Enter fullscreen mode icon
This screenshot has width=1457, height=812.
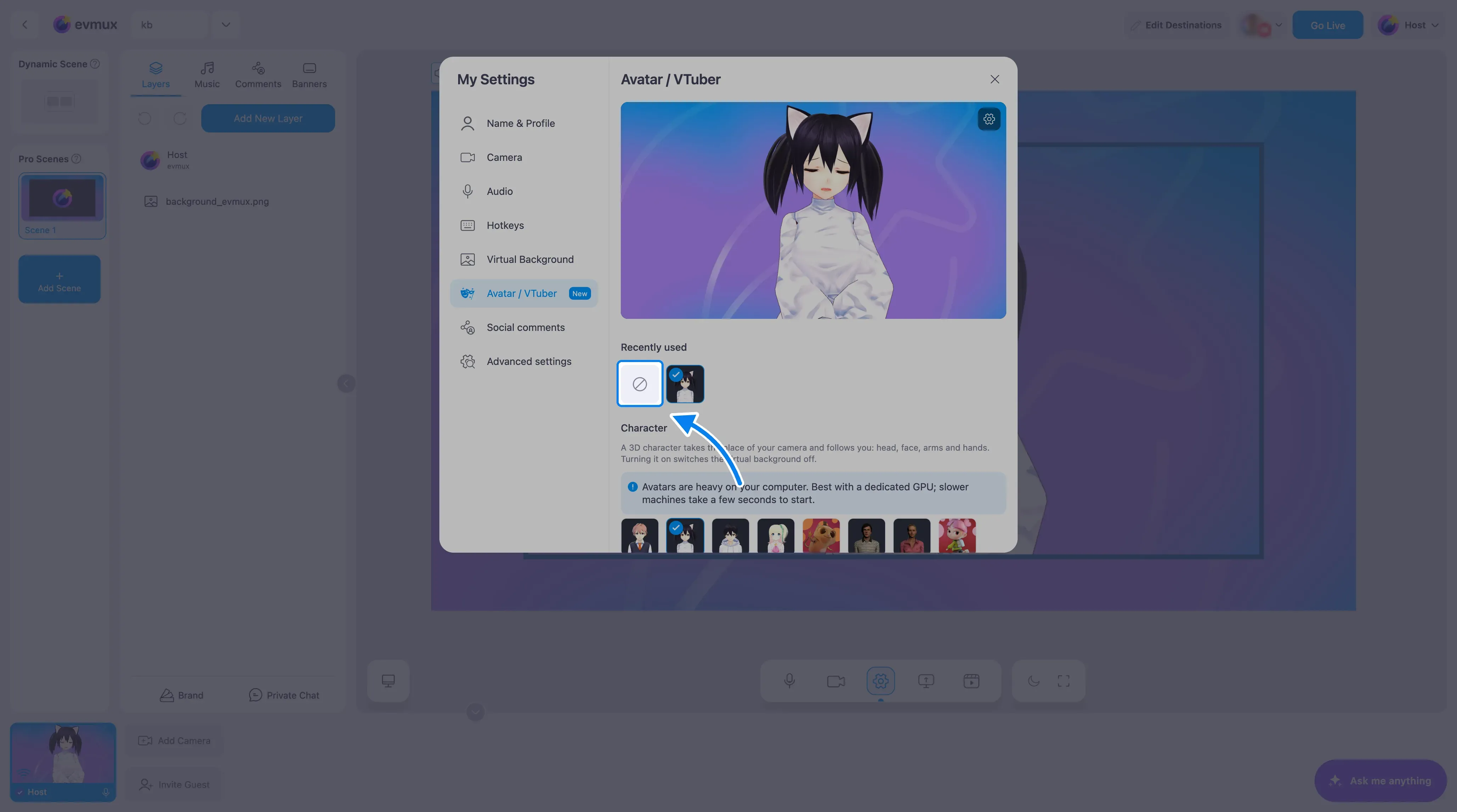pos(1063,681)
